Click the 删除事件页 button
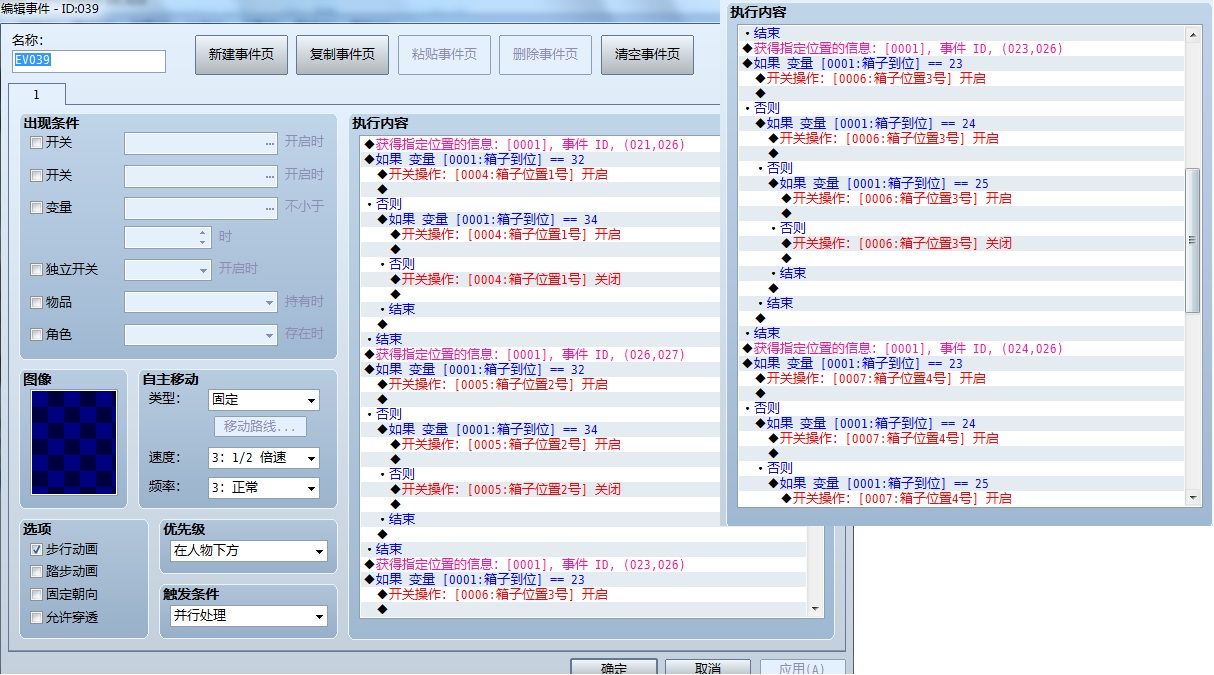The width and height of the screenshot is (1214, 675). tap(545, 55)
